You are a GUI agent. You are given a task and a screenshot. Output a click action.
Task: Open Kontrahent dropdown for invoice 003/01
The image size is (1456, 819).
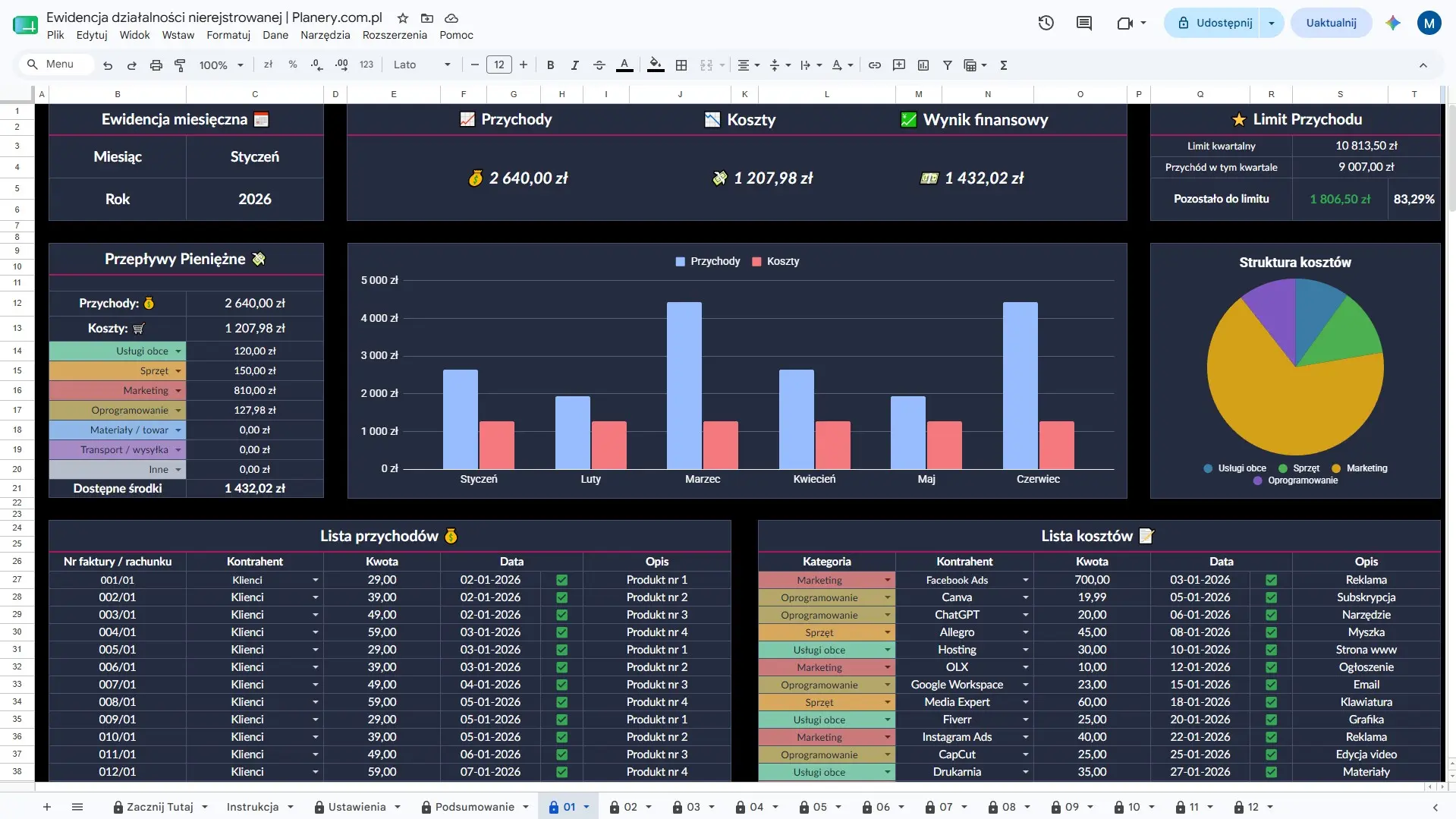[x=316, y=615]
